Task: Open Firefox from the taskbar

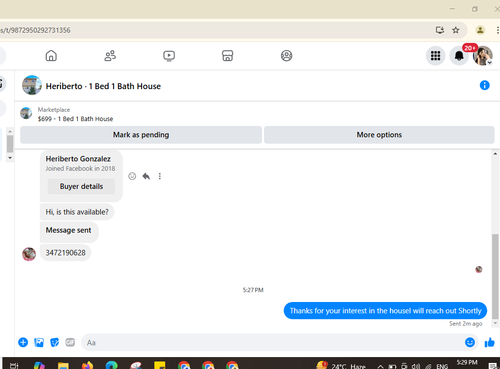Action: point(87,365)
